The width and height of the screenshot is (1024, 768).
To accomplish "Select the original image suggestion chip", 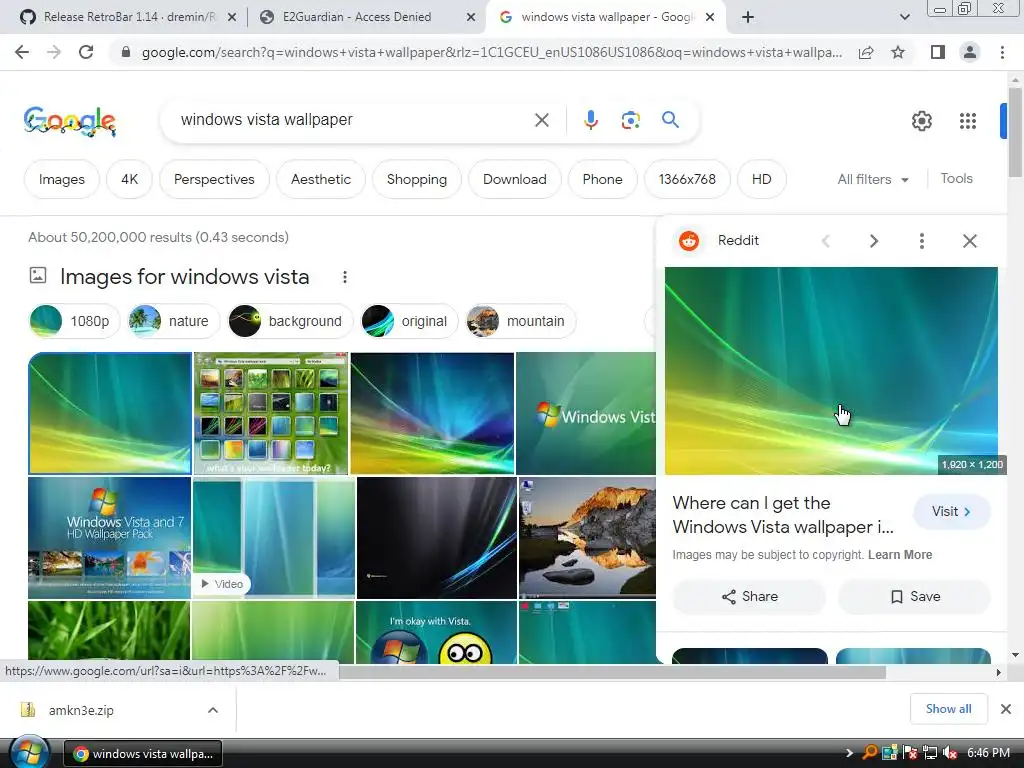I will point(409,321).
